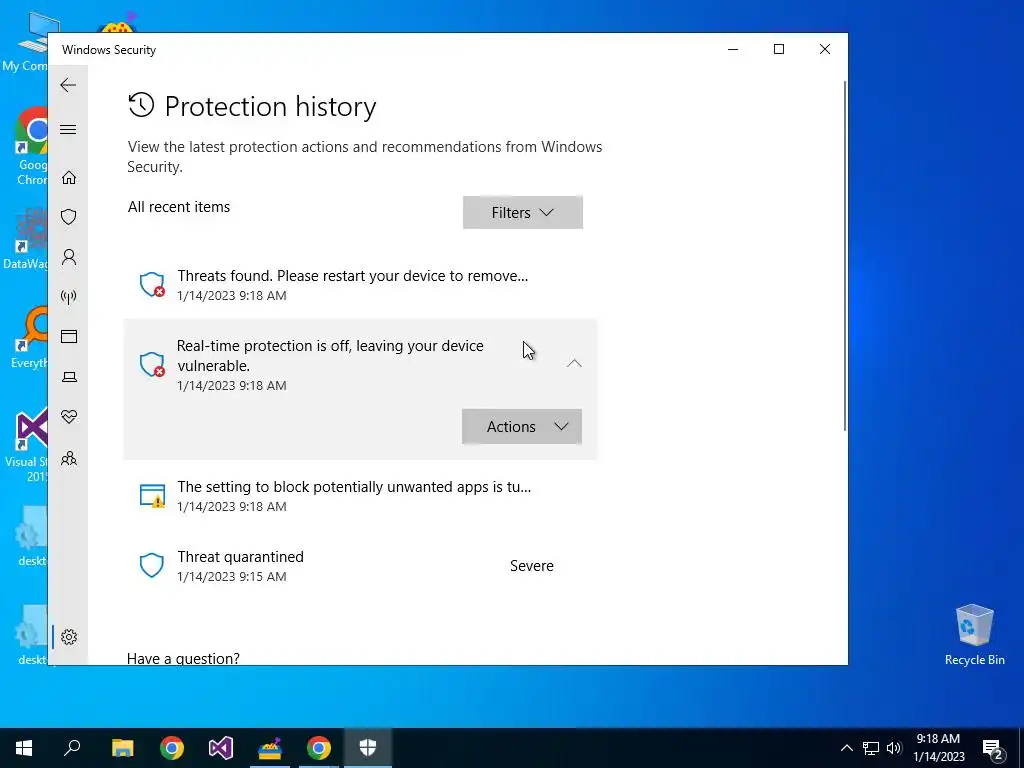
Task: Open Account protection person icon
Action: tap(69, 257)
